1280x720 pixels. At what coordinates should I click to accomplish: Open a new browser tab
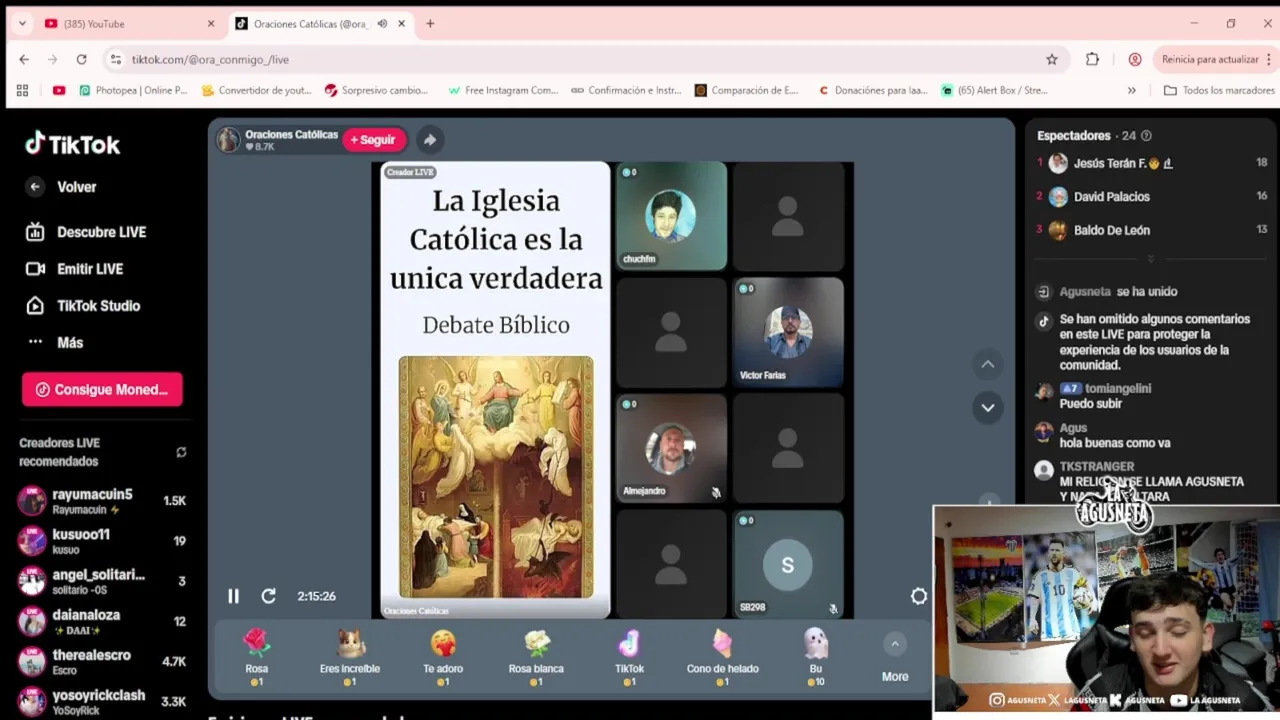click(x=430, y=24)
